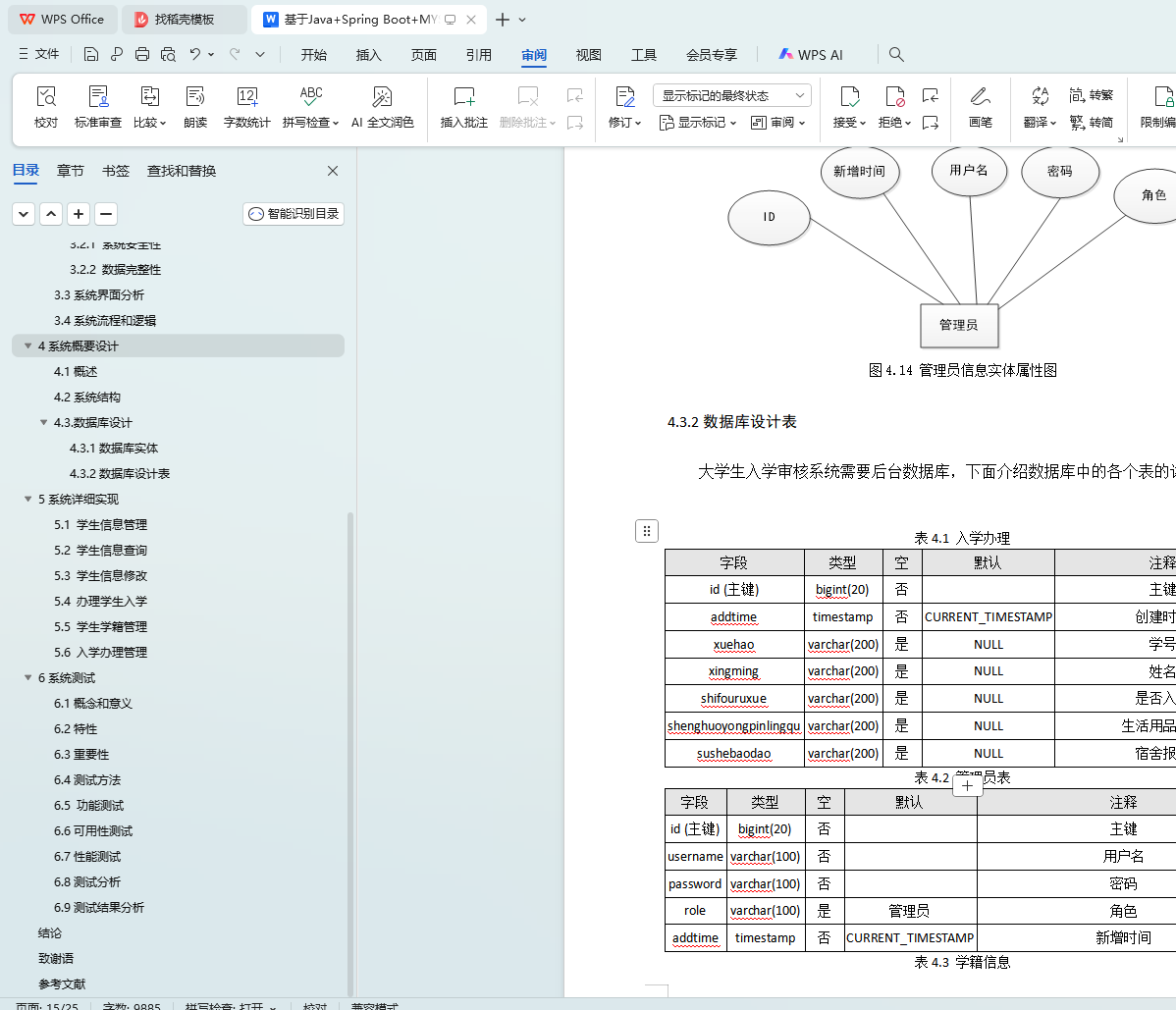Open the 字数统计 word count tool
The height and width of the screenshot is (1010, 1176).
tap(246, 106)
